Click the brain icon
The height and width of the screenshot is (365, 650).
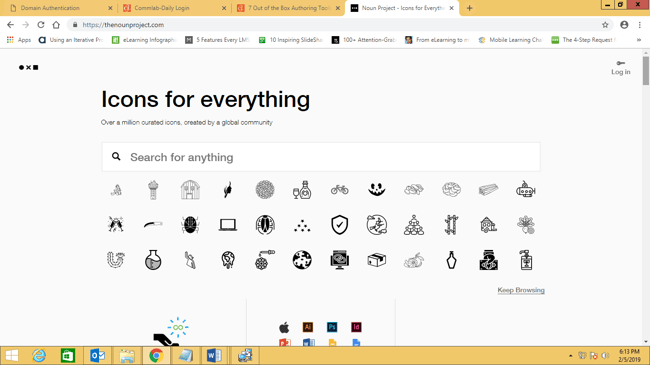[x=451, y=190]
